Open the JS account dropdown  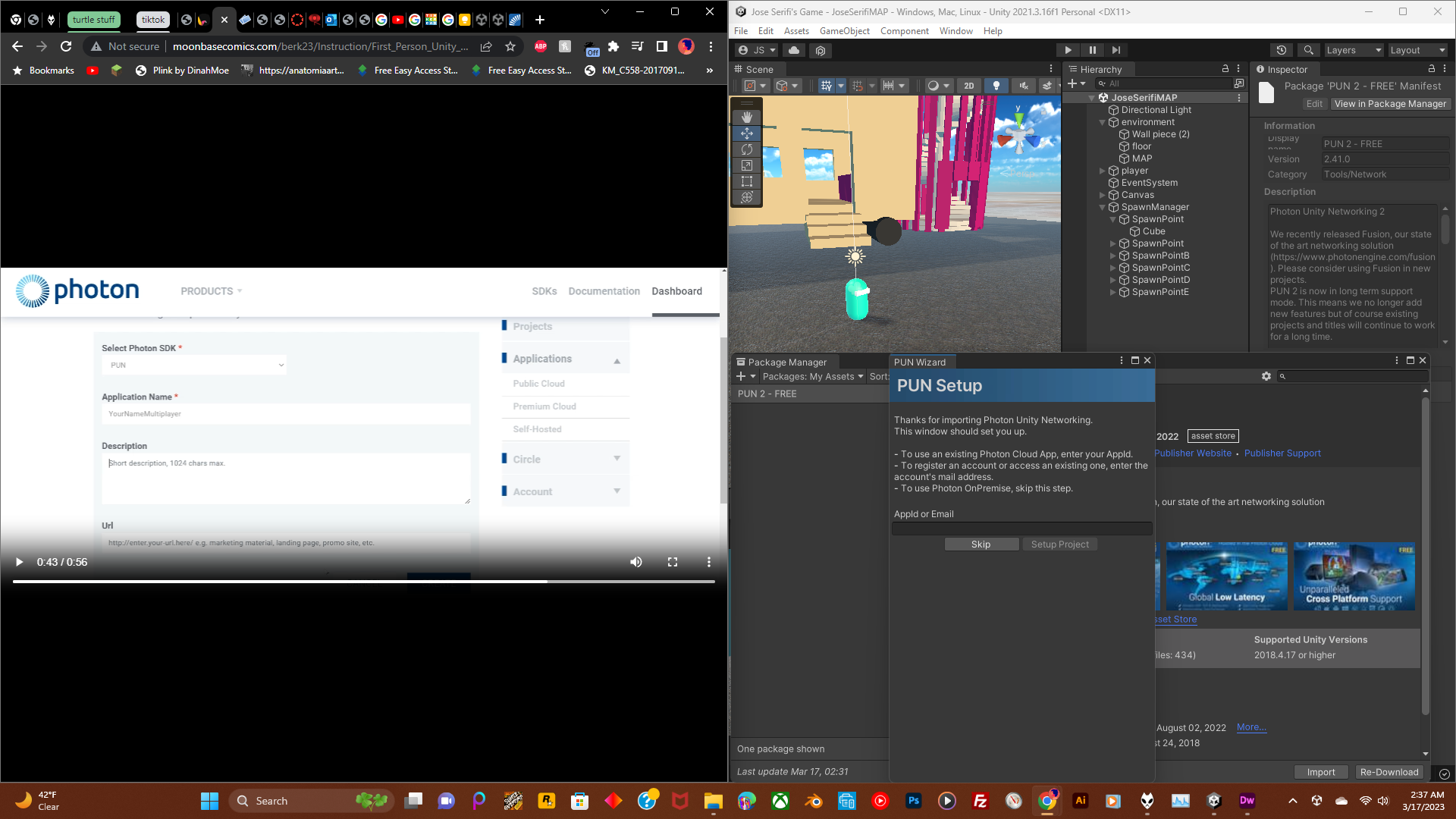pyautogui.click(x=757, y=50)
